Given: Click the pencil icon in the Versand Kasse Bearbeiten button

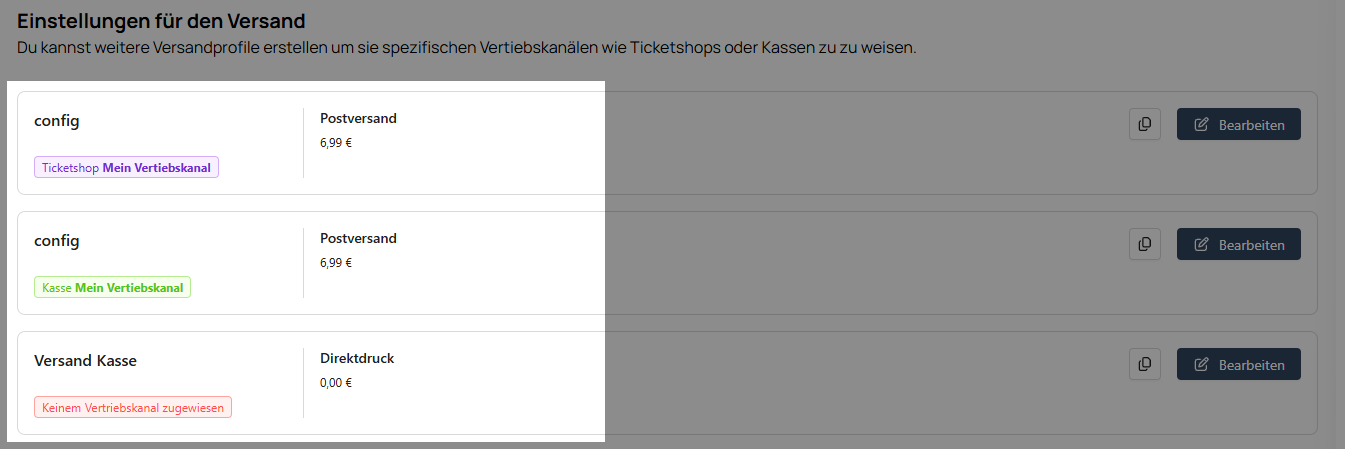Looking at the screenshot, I should 1202,364.
